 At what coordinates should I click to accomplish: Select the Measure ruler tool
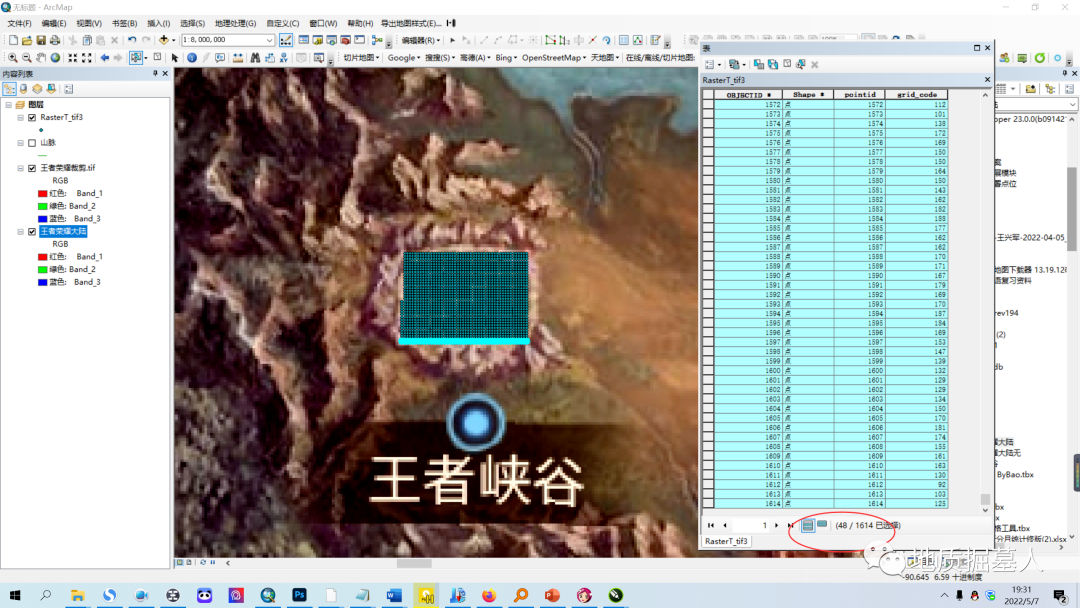(x=238, y=58)
